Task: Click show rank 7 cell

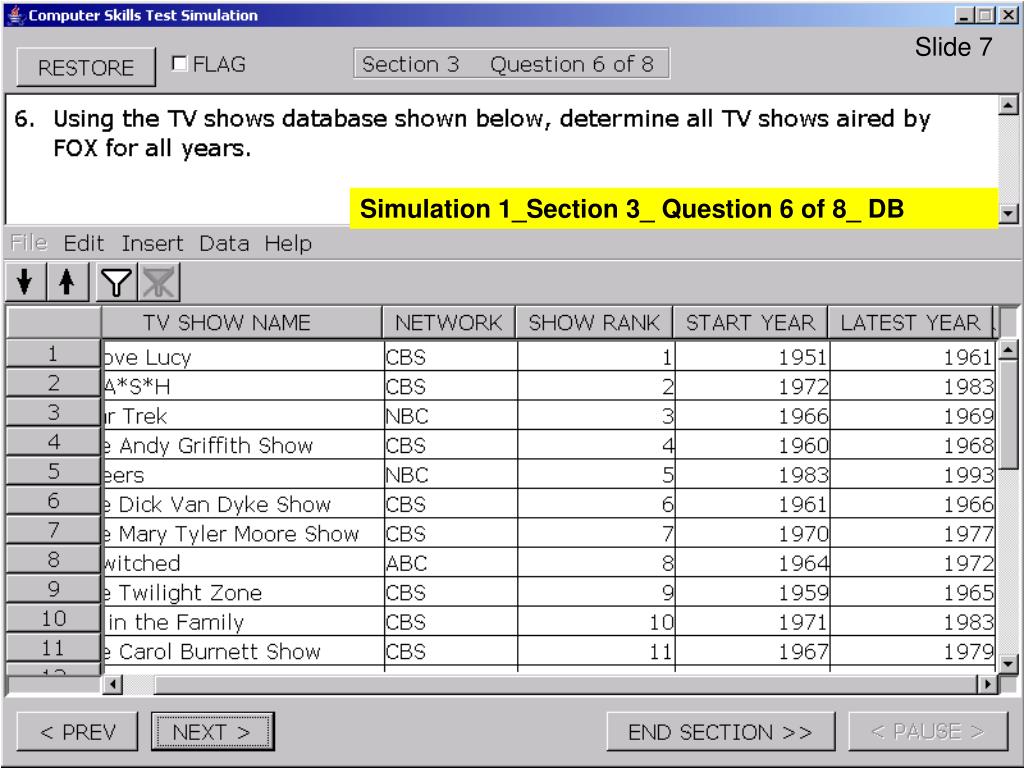Action: click(x=596, y=533)
